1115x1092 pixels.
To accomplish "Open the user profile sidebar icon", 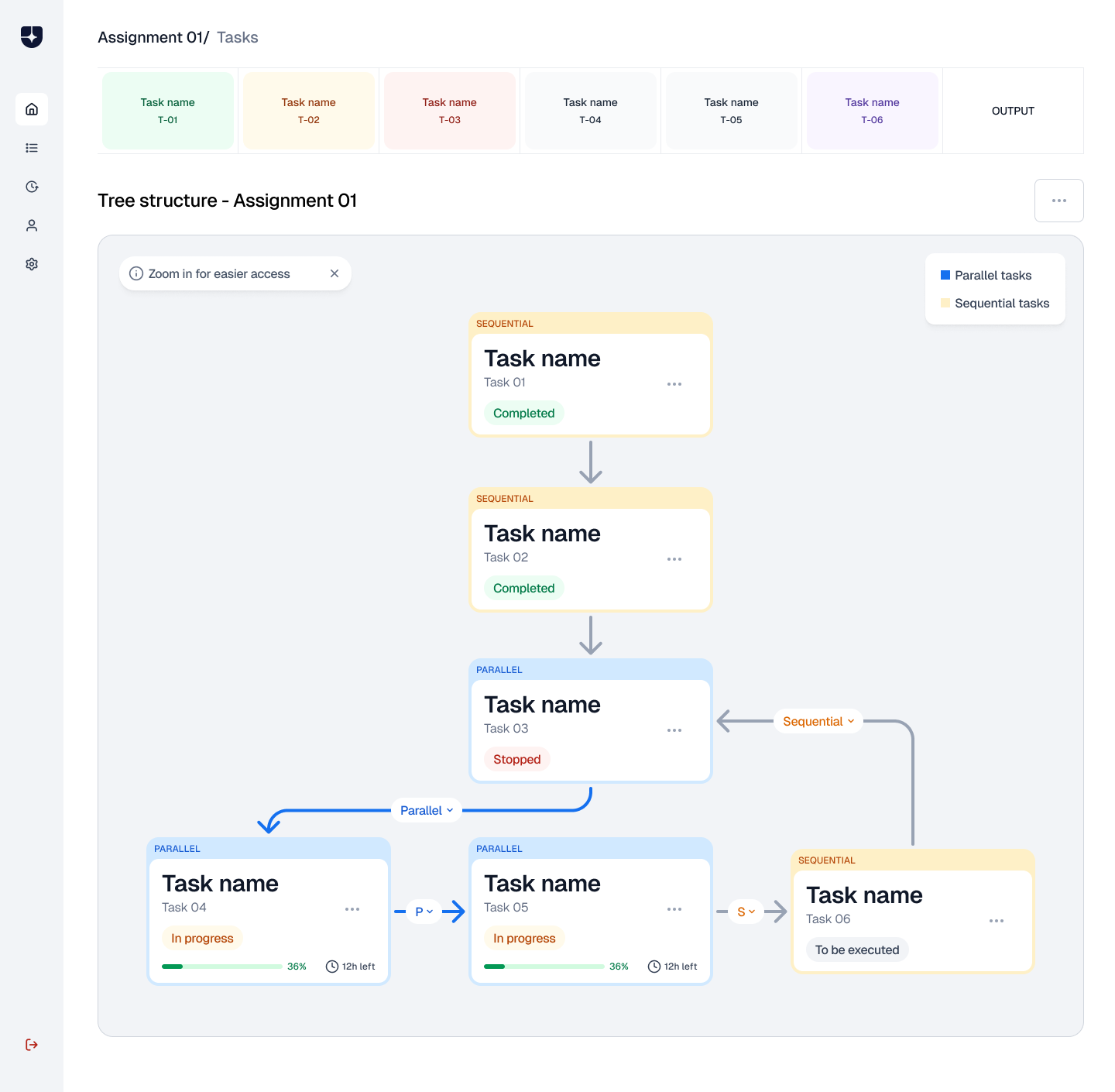I will coord(32,225).
